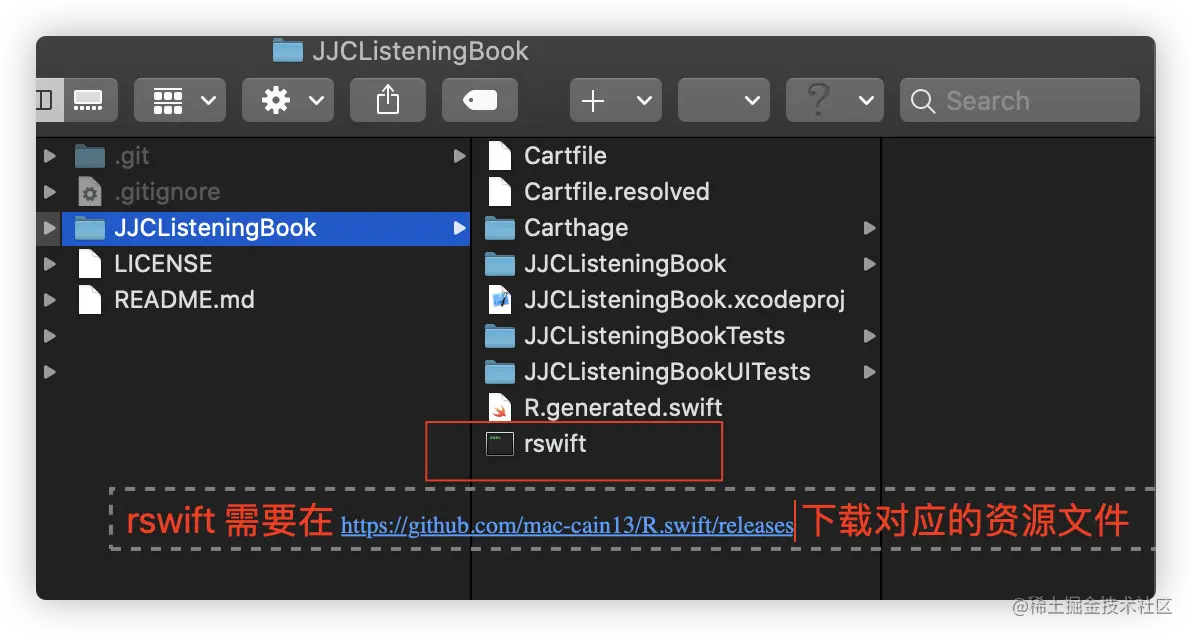Click the JJCListeningBookTests folder icon
Image resolution: width=1192 pixels, height=636 pixels.
[x=499, y=336]
